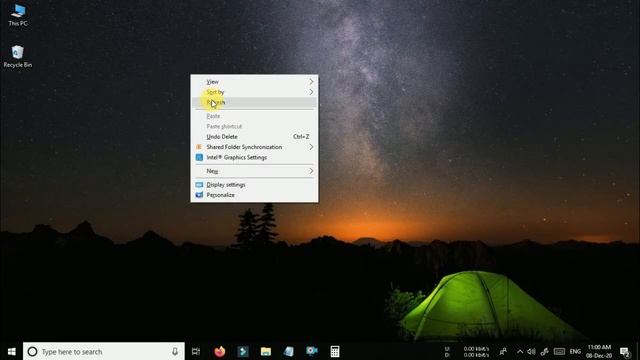Select Refresh in the context menu

pyautogui.click(x=254, y=102)
